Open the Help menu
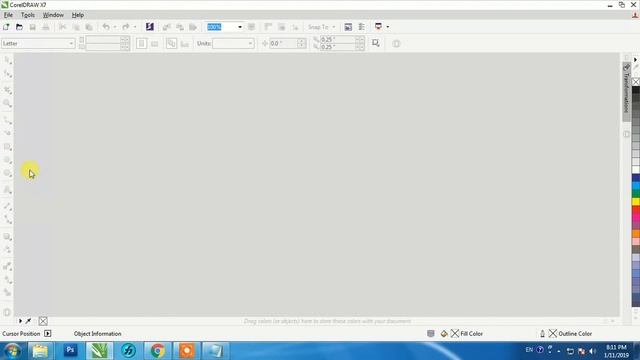 tap(78, 15)
